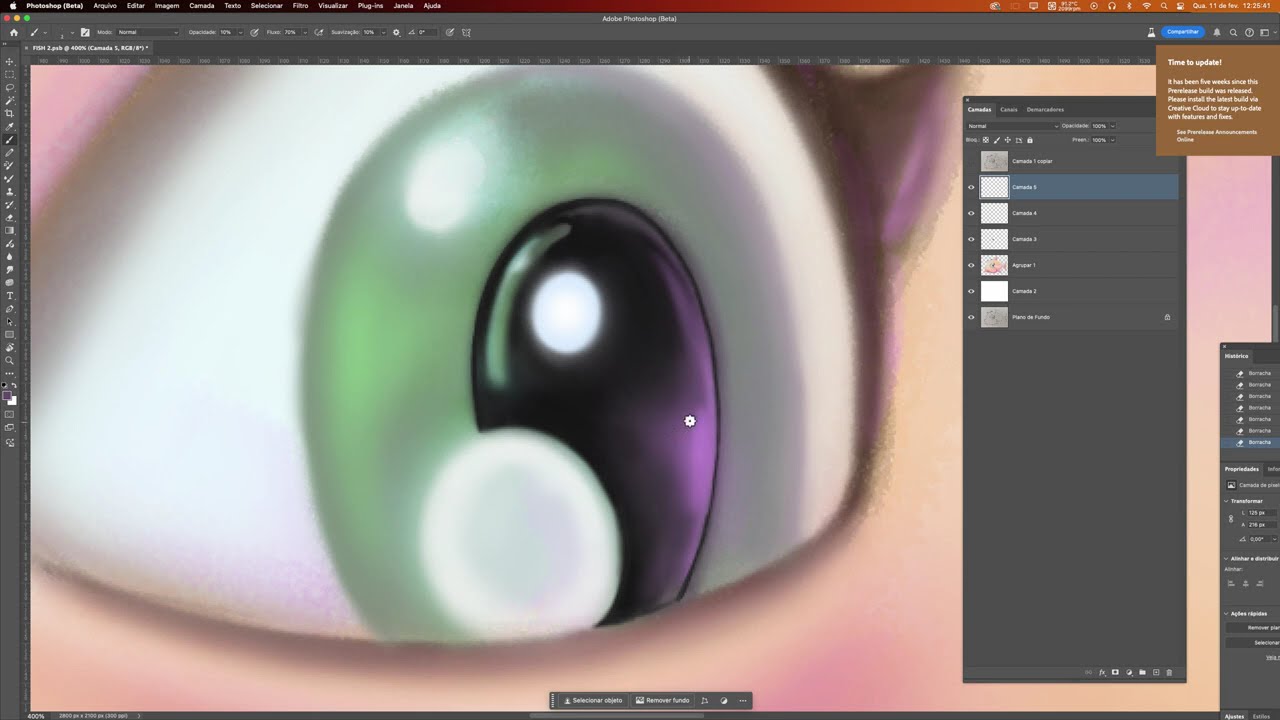Click Selecionar objeto button
The width and height of the screenshot is (1280, 720).
593,700
